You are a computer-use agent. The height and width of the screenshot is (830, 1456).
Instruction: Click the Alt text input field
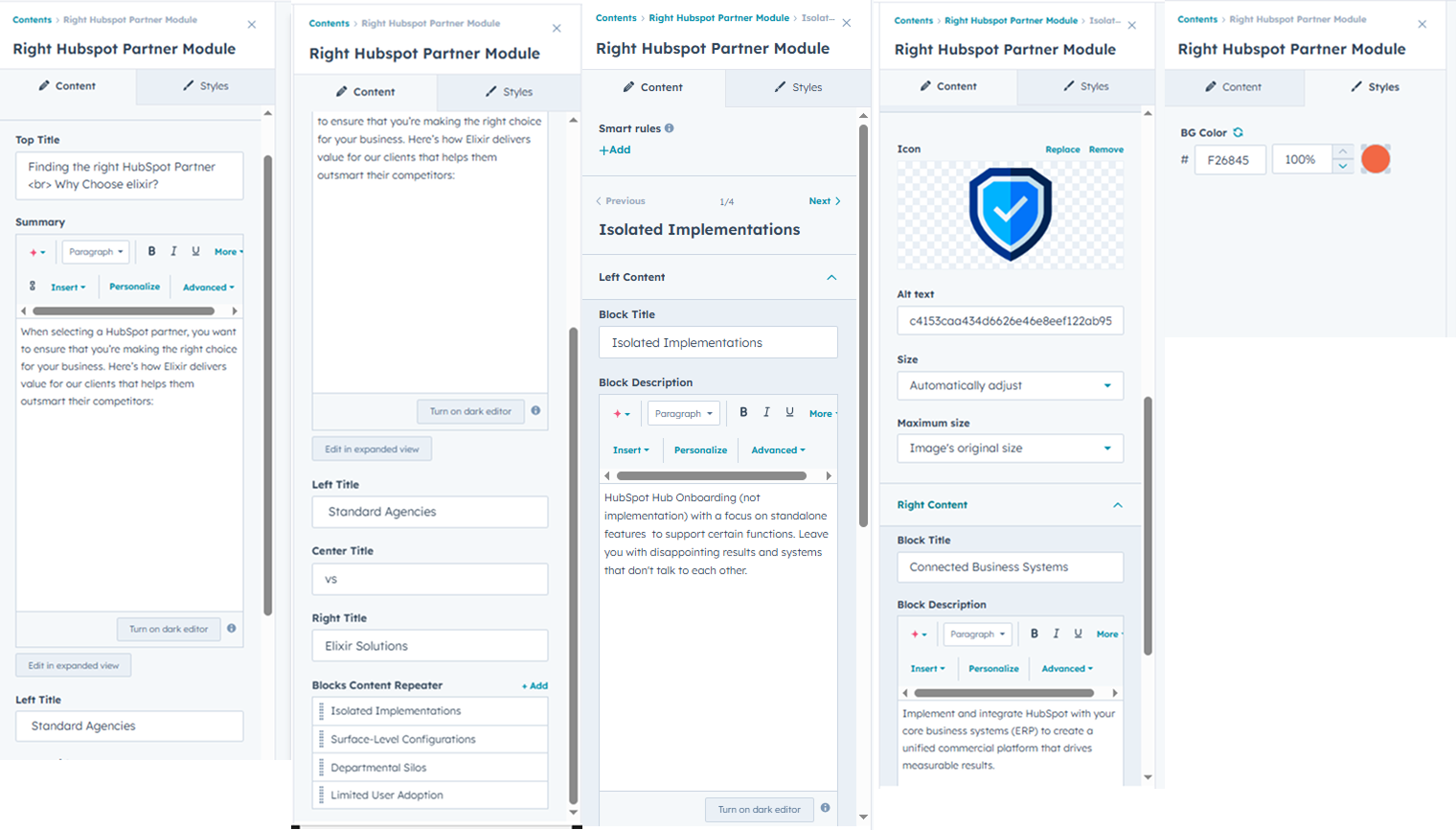[1010, 321]
